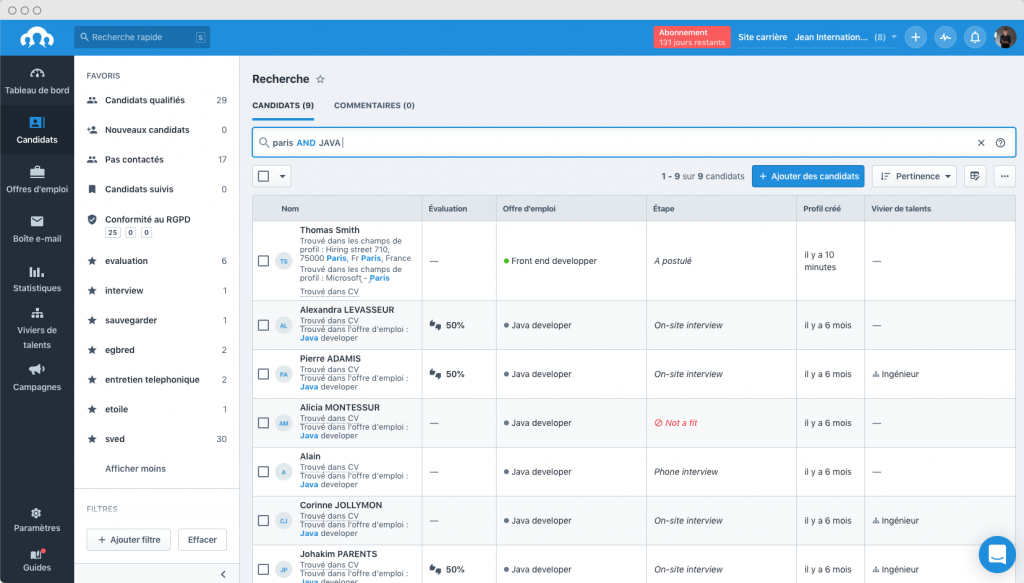
Task: Open the column layout settings icon
Action: click(975, 176)
